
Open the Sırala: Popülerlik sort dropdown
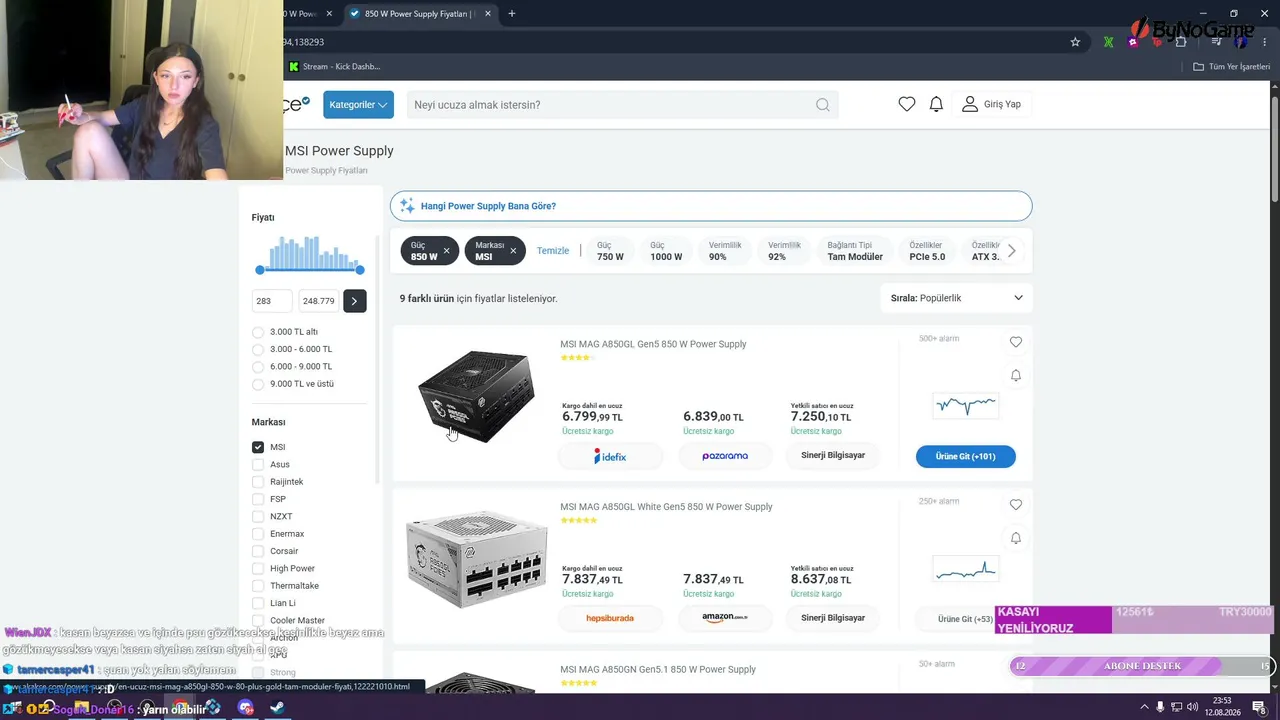[957, 298]
